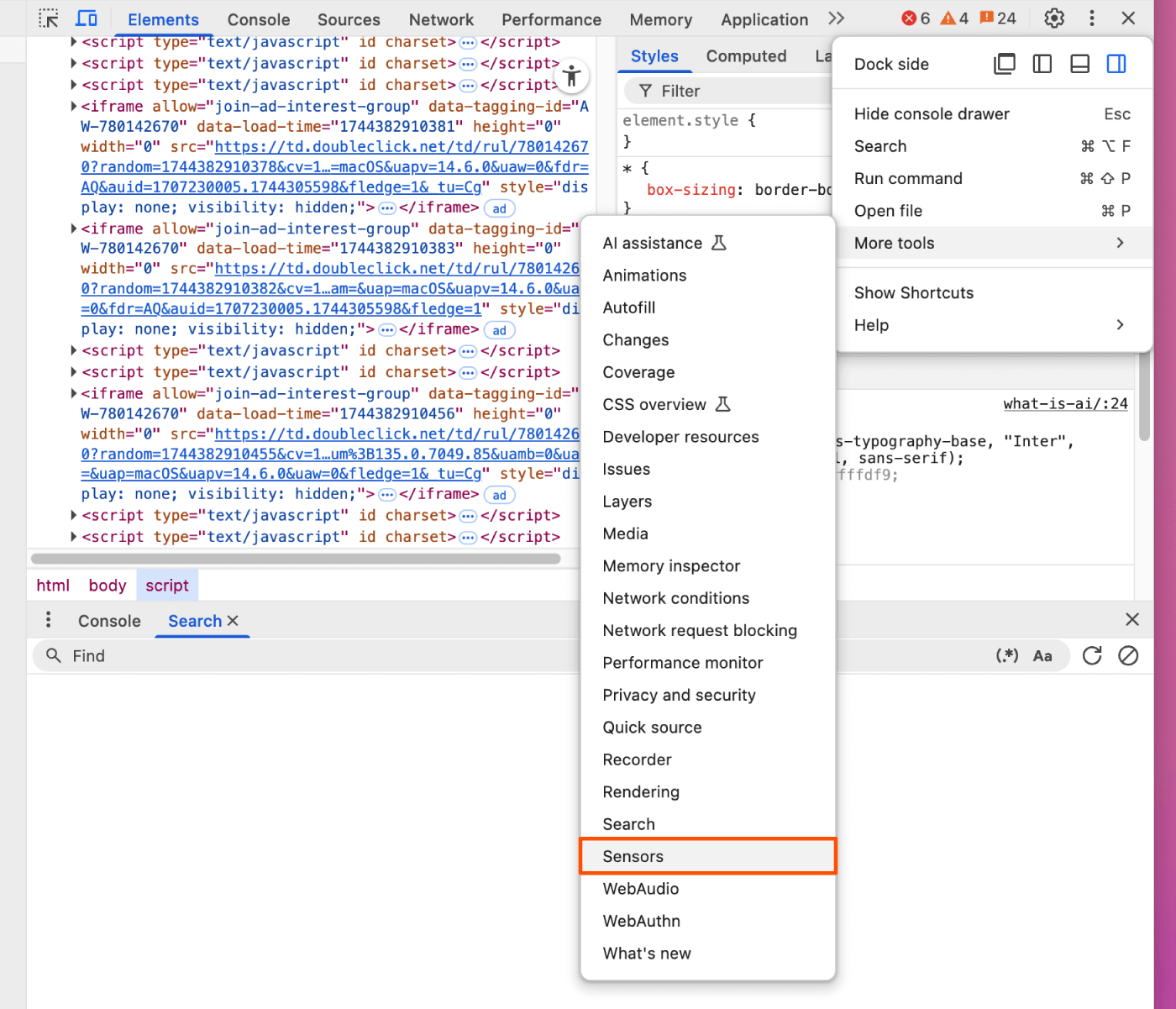Screen dimensions: 1176x1009
Task: Clear the search results
Action: click(x=1128, y=656)
